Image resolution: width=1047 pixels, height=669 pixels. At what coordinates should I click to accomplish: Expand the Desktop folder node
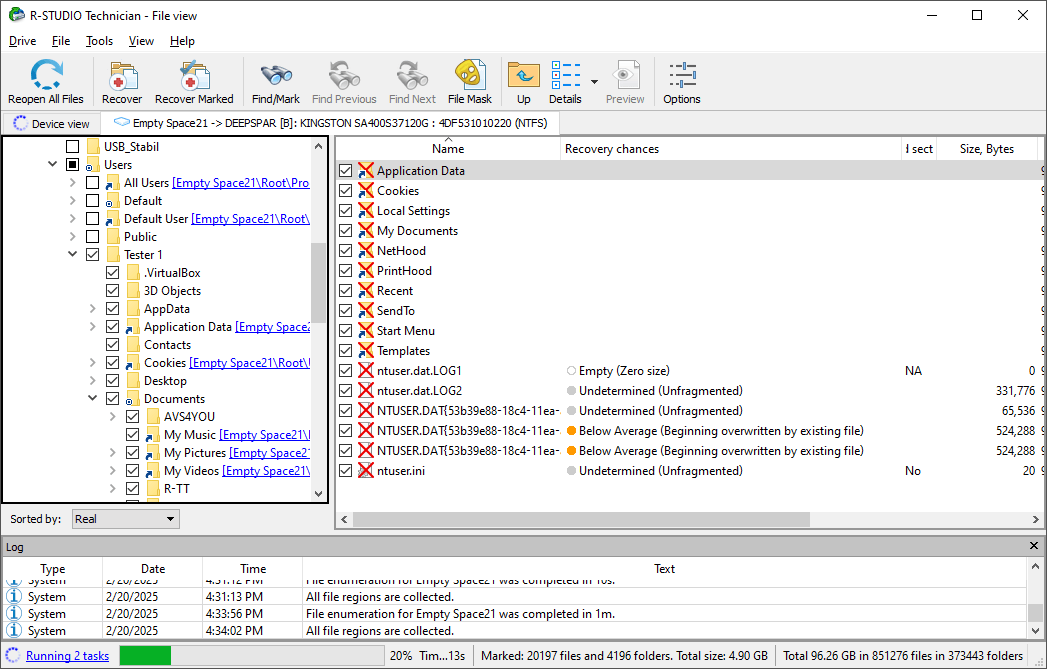coord(93,381)
